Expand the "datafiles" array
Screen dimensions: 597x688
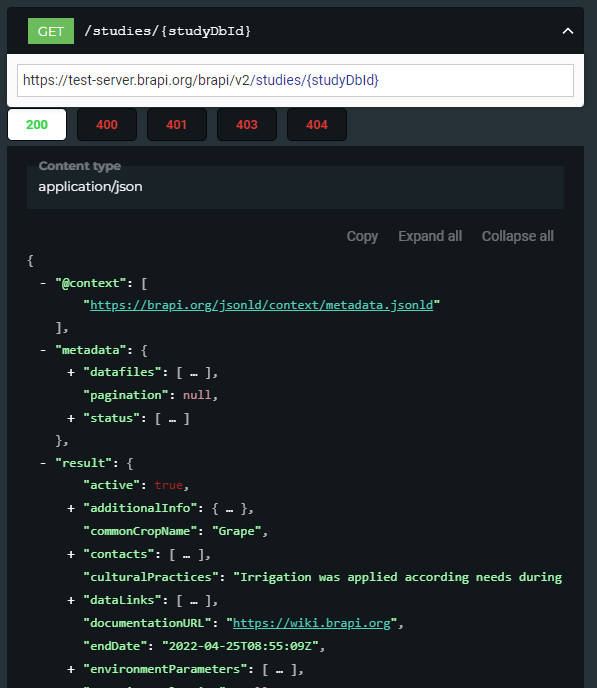[71, 373]
